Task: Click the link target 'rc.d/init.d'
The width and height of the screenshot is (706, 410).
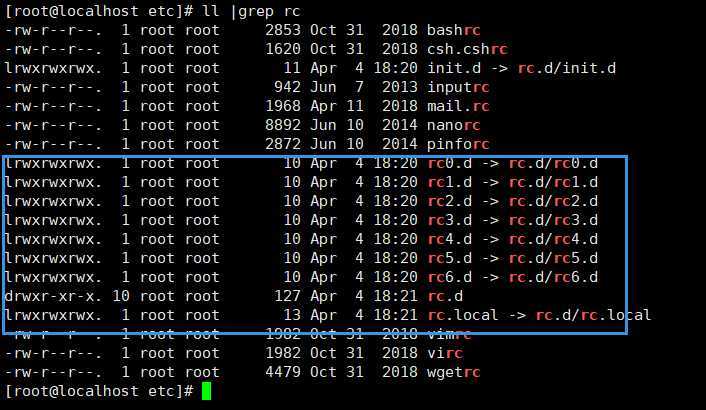Action: [x=567, y=68]
